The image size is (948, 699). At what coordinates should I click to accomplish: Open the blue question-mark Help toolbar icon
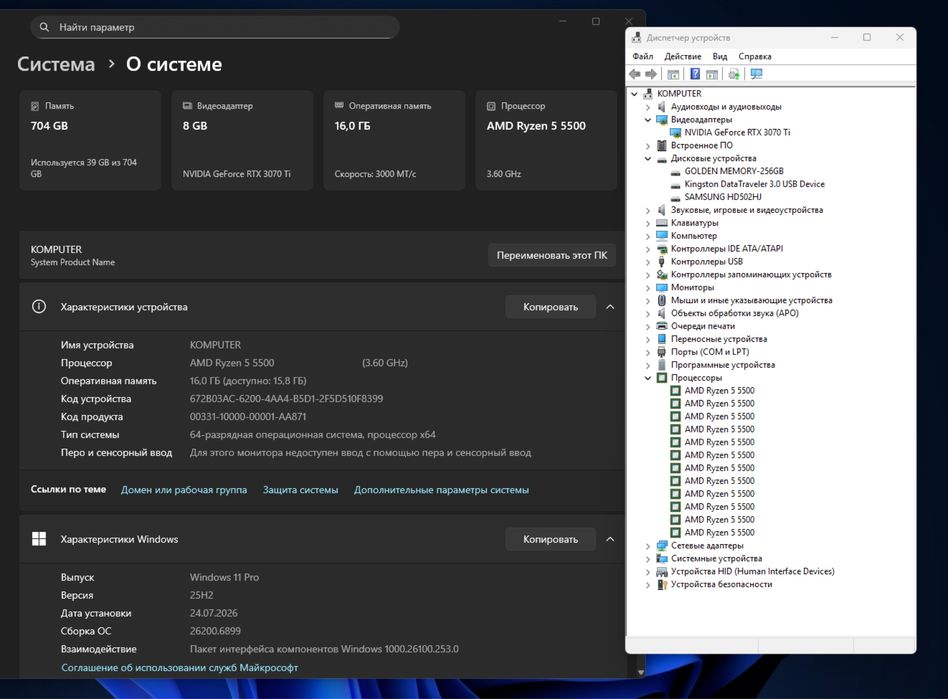pyautogui.click(x=695, y=74)
